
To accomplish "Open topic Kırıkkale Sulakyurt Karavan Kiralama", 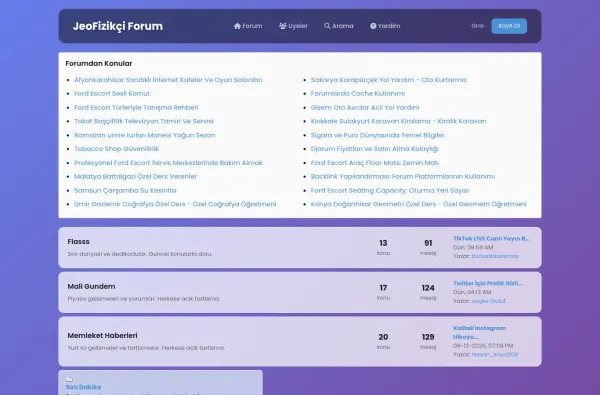I will click(x=398, y=121).
